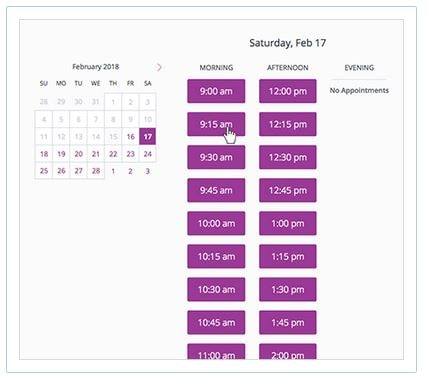Select February 16 on the calendar
Image resolution: width=429 pixels, height=381 pixels.
coord(130,137)
